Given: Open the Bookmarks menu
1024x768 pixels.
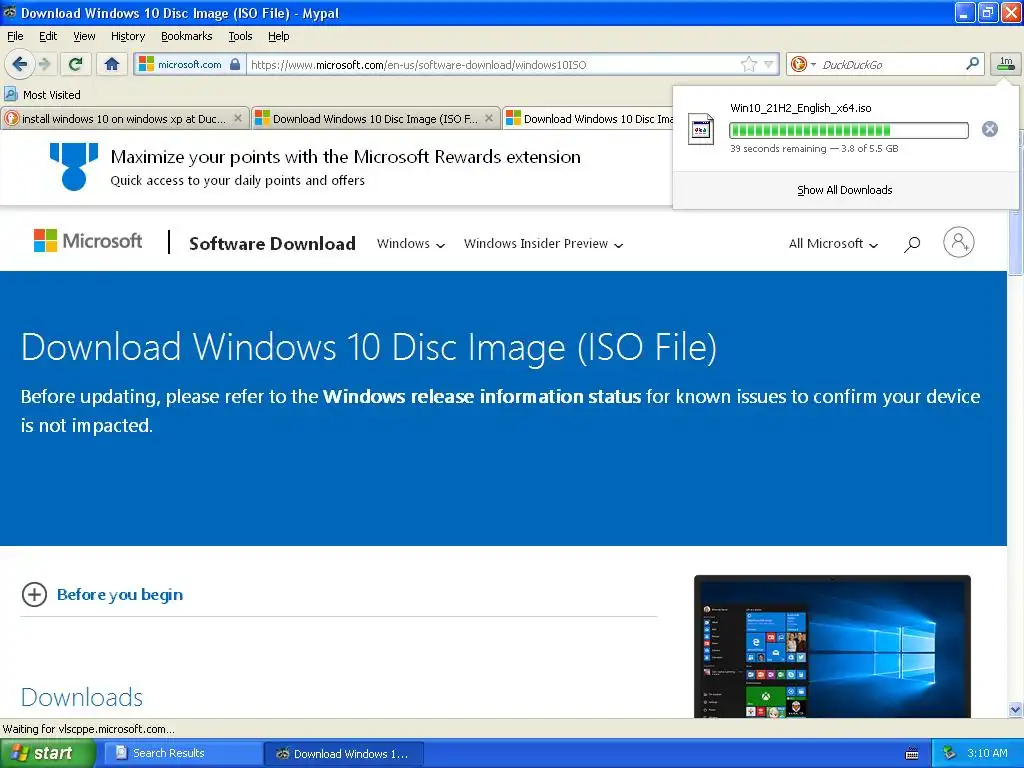Looking at the screenshot, I should (x=186, y=36).
